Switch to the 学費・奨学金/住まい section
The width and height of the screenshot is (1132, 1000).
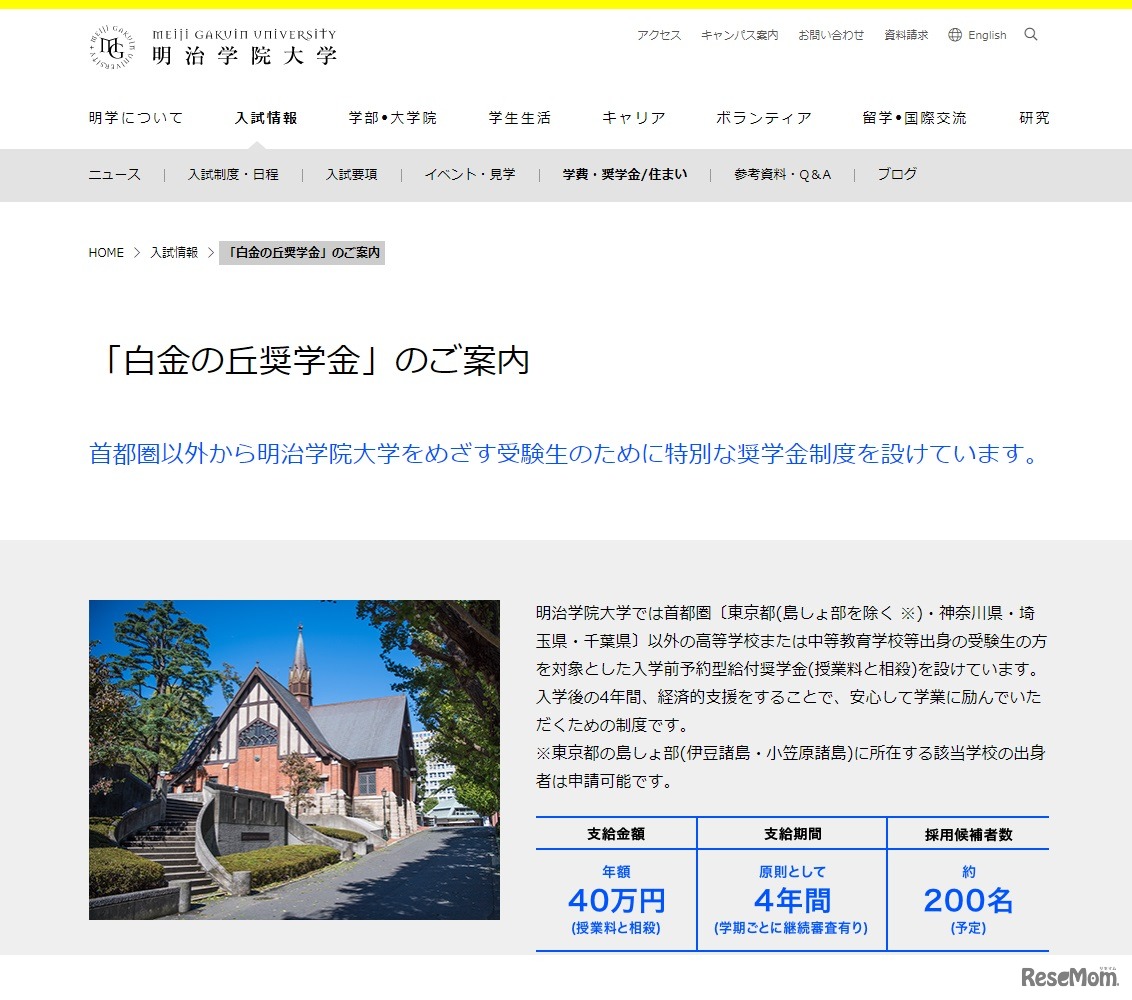(x=624, y=173)
